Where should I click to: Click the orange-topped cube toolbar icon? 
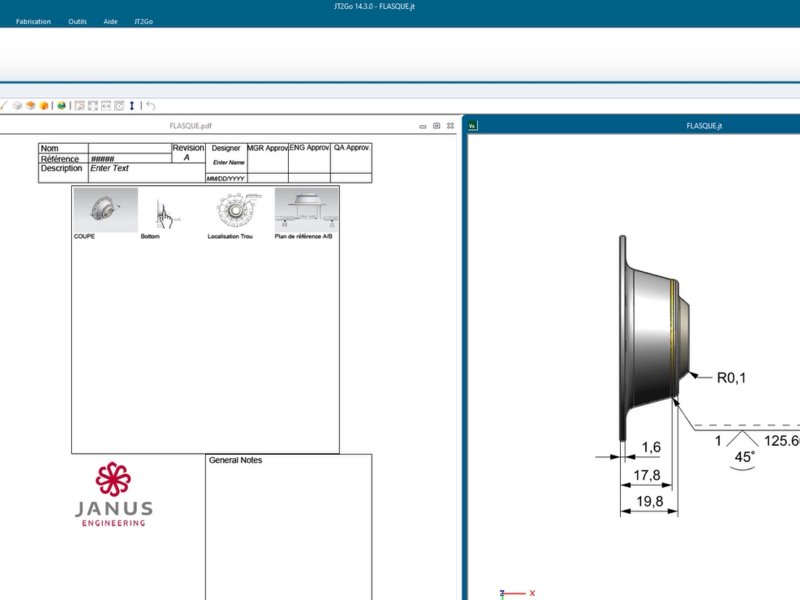coord(31,106)
